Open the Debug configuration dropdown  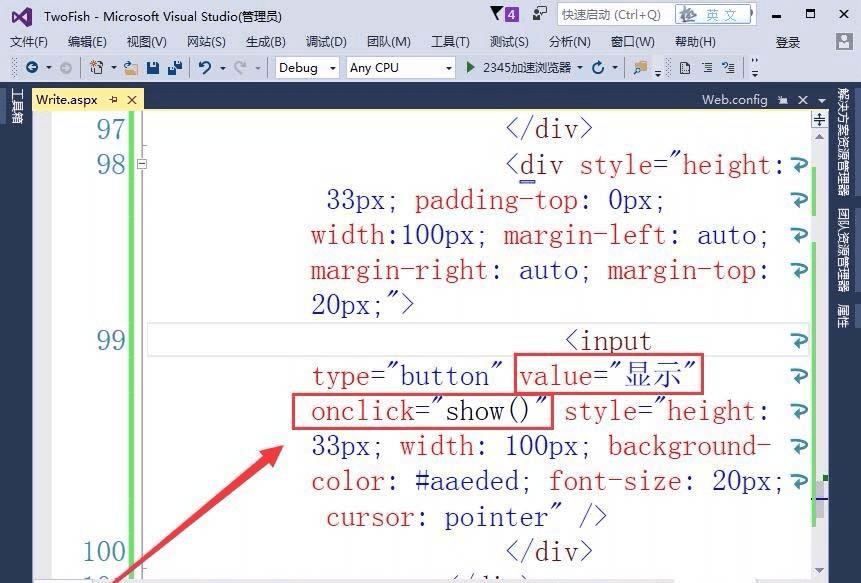tap(307, 68)
